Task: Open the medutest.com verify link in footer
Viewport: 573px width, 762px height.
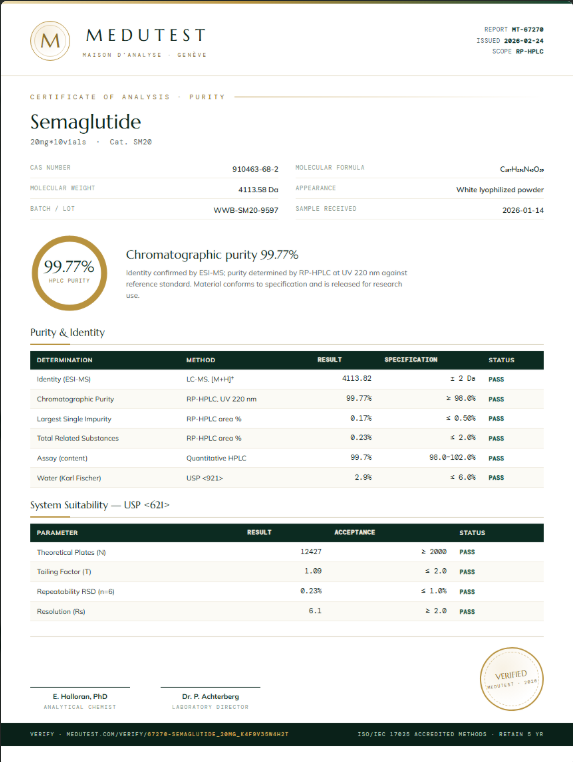Action: (159, 734)
